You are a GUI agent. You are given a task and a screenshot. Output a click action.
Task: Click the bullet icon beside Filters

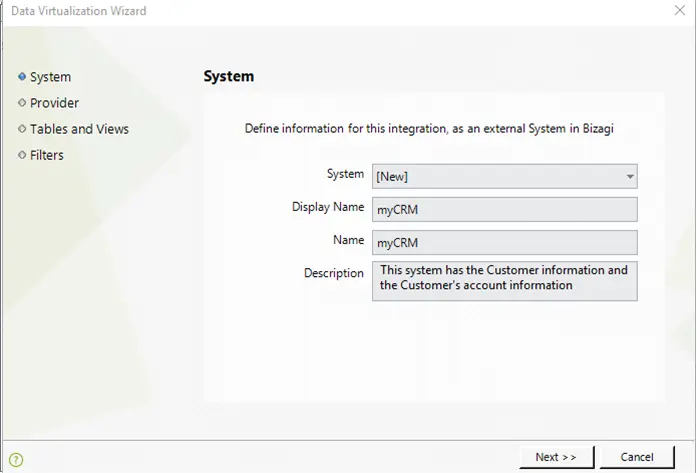click(x=22, y=155)
